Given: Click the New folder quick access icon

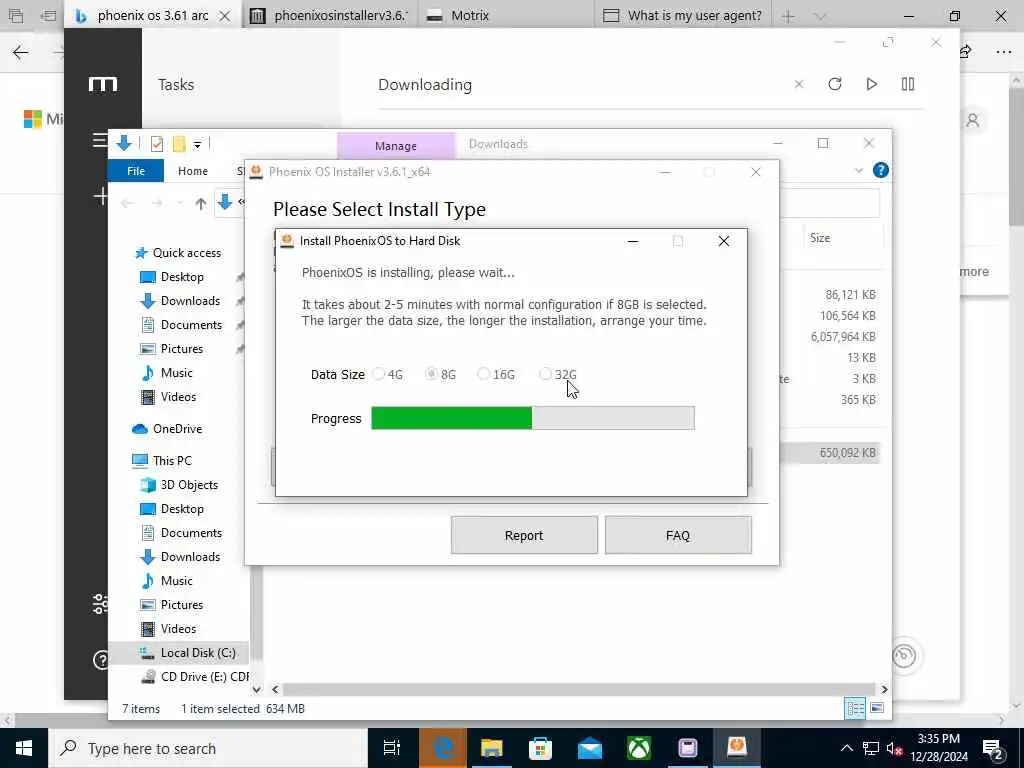Looking at the screenshot, I should pyautogui.click(x=179, y=144).
